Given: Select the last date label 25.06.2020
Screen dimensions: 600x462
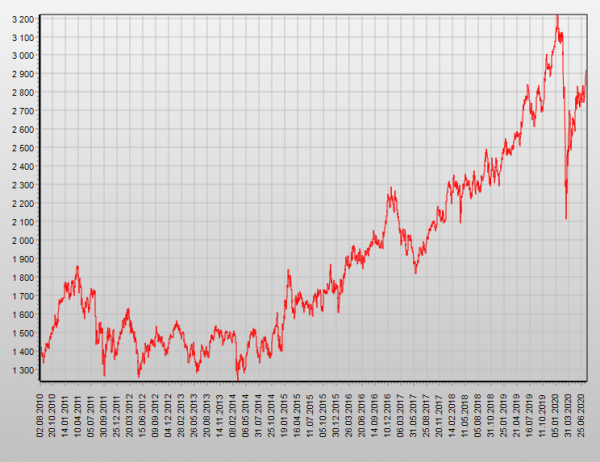Looking at the screenshot, I should tap(582, 414).
